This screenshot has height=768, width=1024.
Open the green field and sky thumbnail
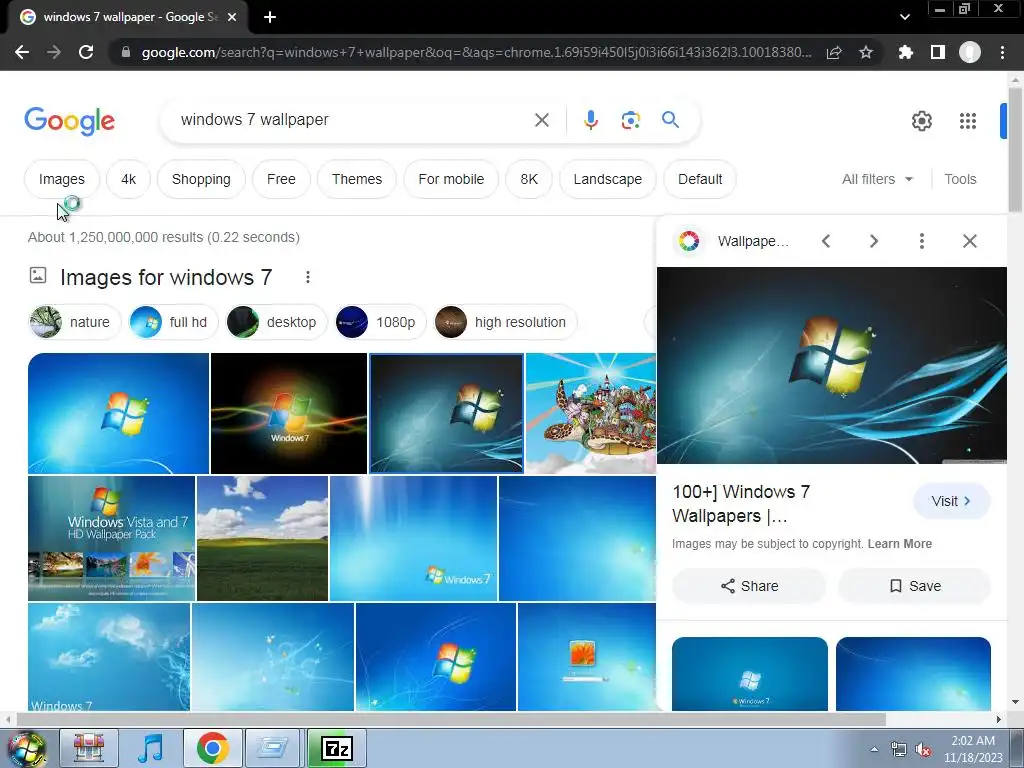click(x=263, y=538)
